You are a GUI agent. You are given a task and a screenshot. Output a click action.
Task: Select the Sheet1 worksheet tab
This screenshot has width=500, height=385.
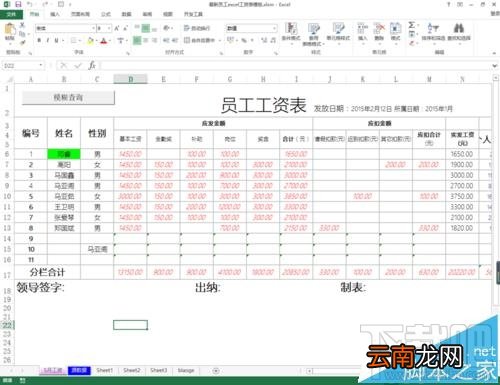pos(104,370)
